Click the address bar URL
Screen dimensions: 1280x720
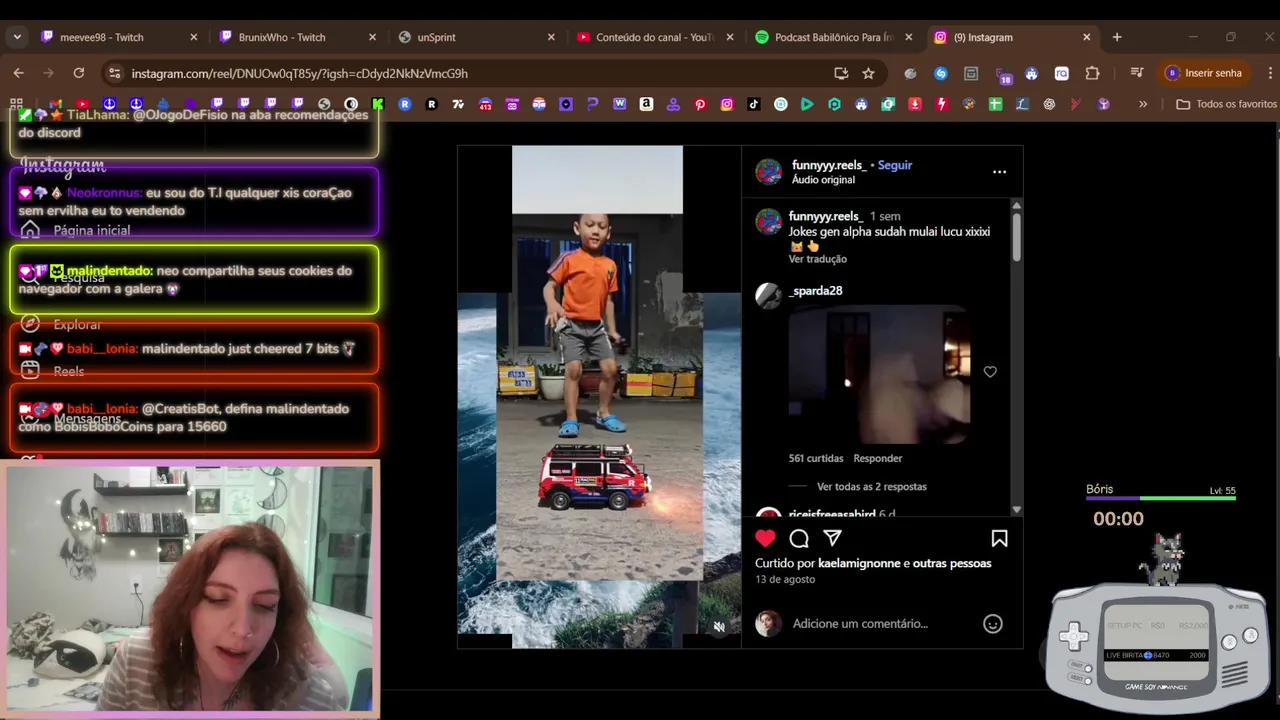pos(300,73)
